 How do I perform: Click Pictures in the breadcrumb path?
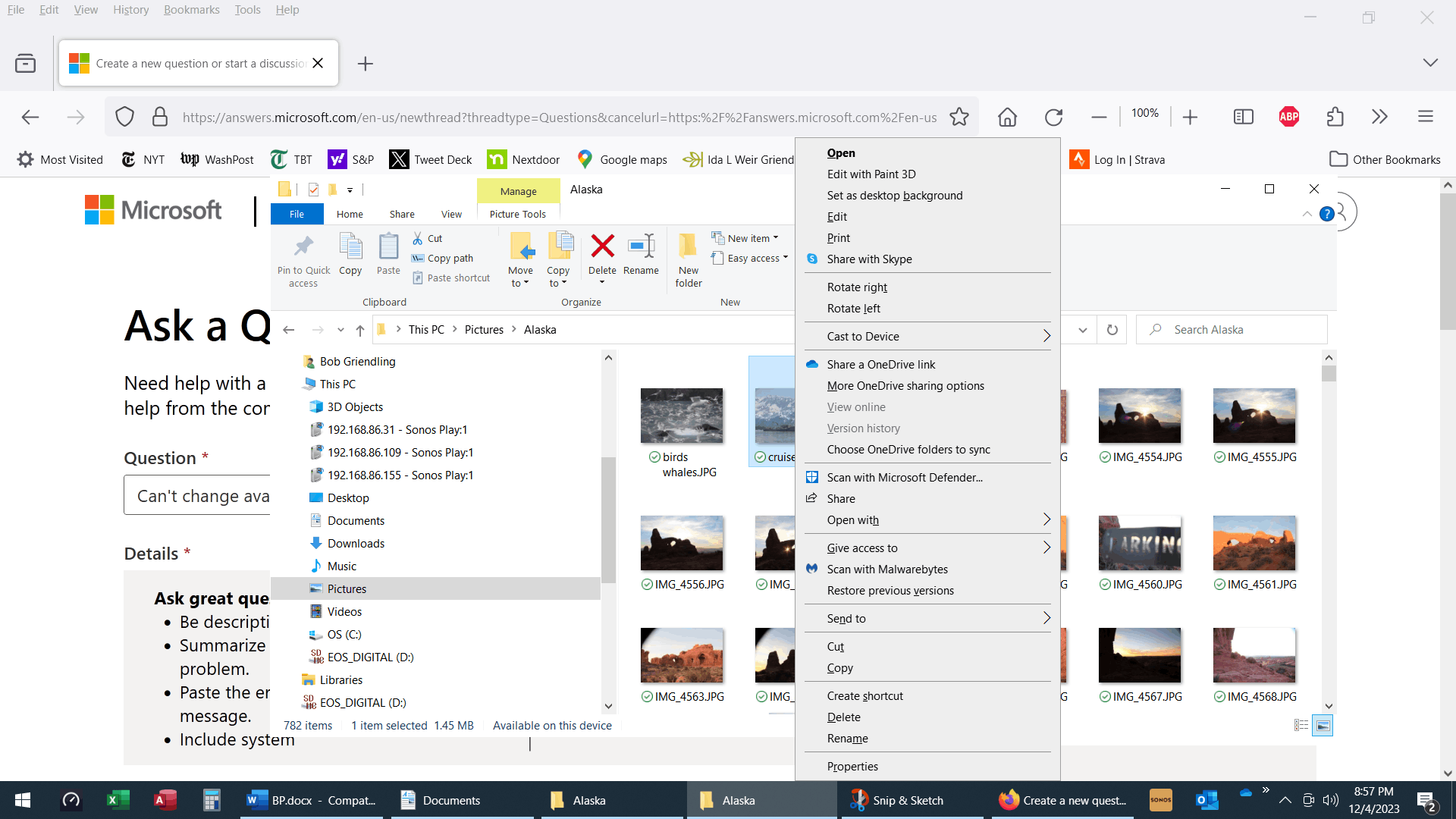pos(484,330)
